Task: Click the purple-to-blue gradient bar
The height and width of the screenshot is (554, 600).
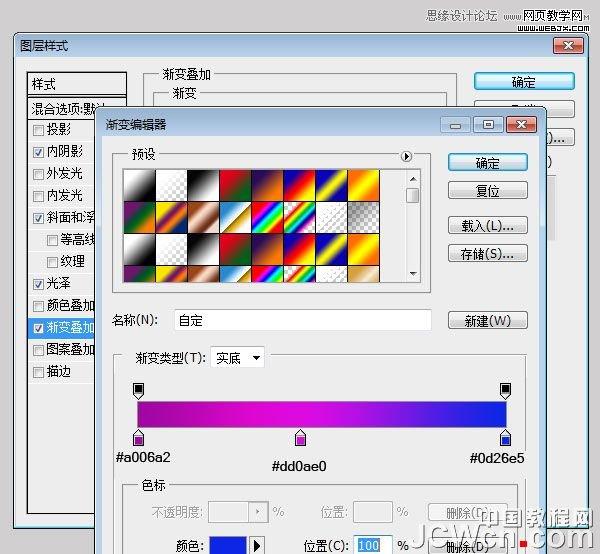Action: (322, 414)
